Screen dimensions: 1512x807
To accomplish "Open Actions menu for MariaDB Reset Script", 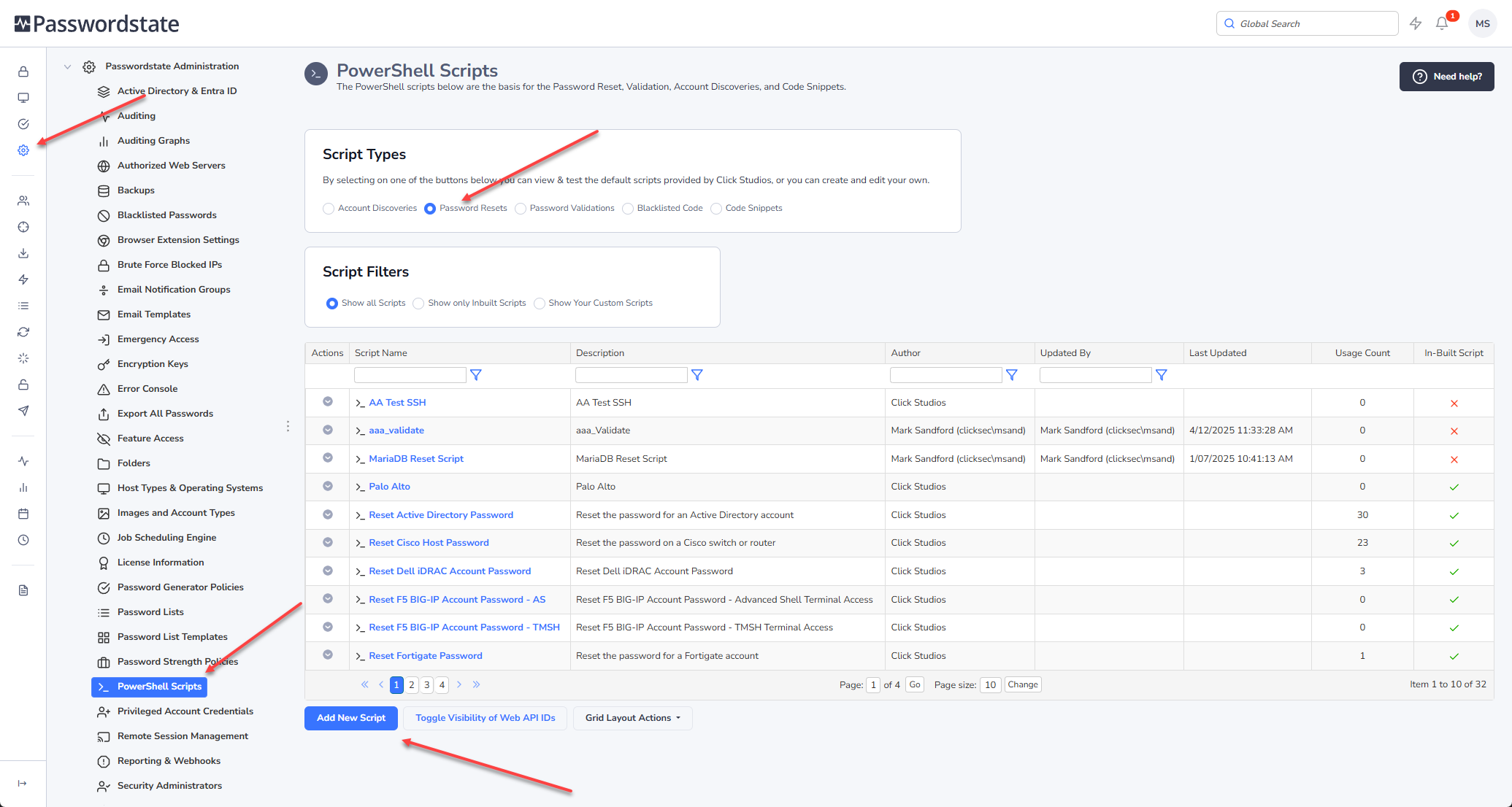I will click(328, 457).
